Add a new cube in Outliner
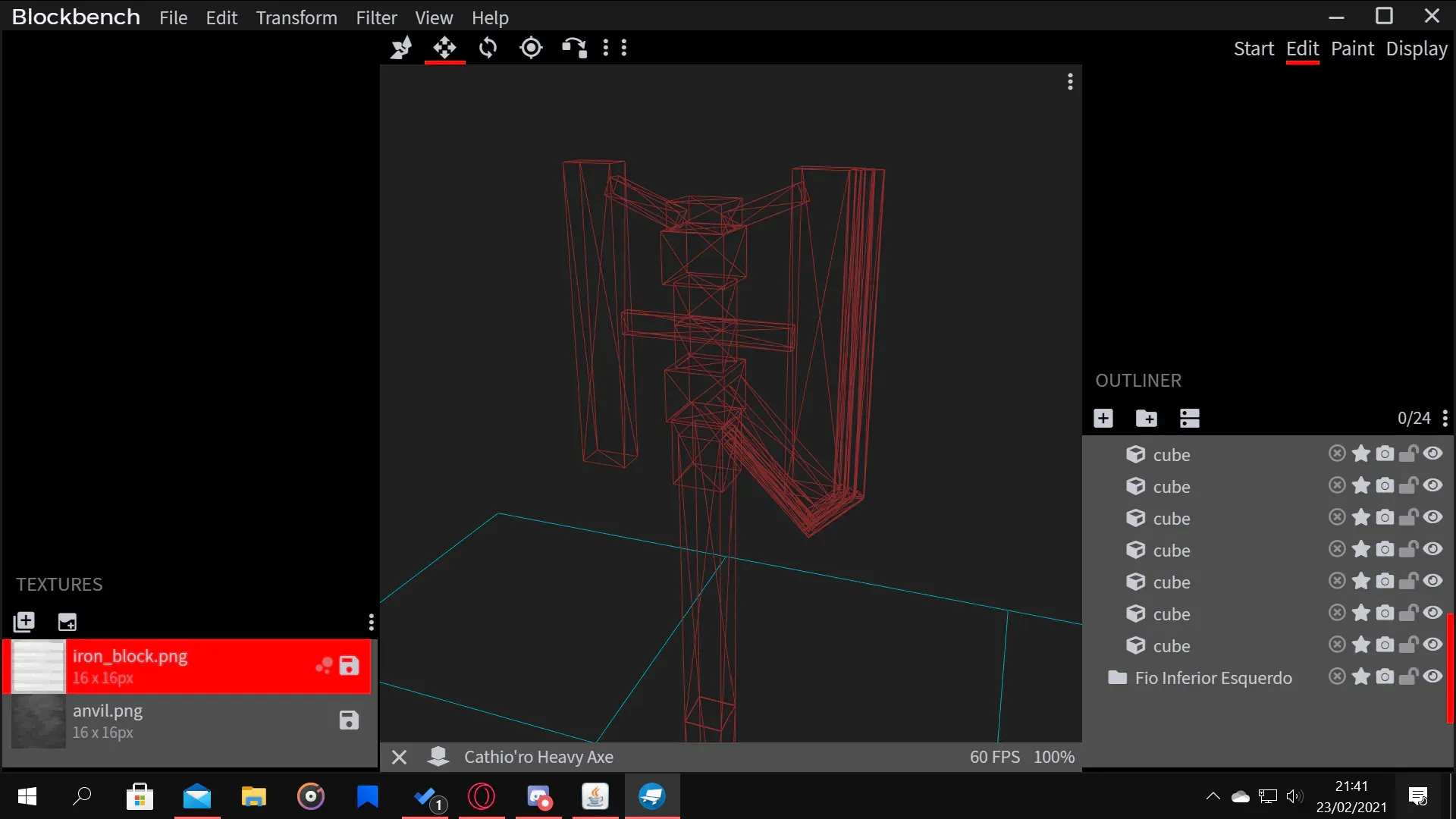 (1103, 418)
